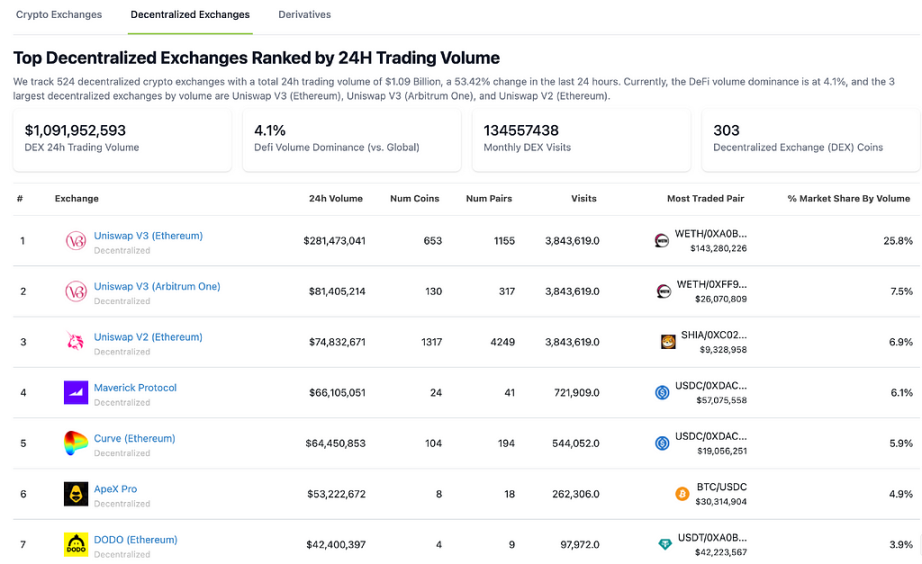Screen dimensions: 922x564
Task: Click the Uniswap V3 (Ethereum) logo icon
Action: (x=75, y=241)
